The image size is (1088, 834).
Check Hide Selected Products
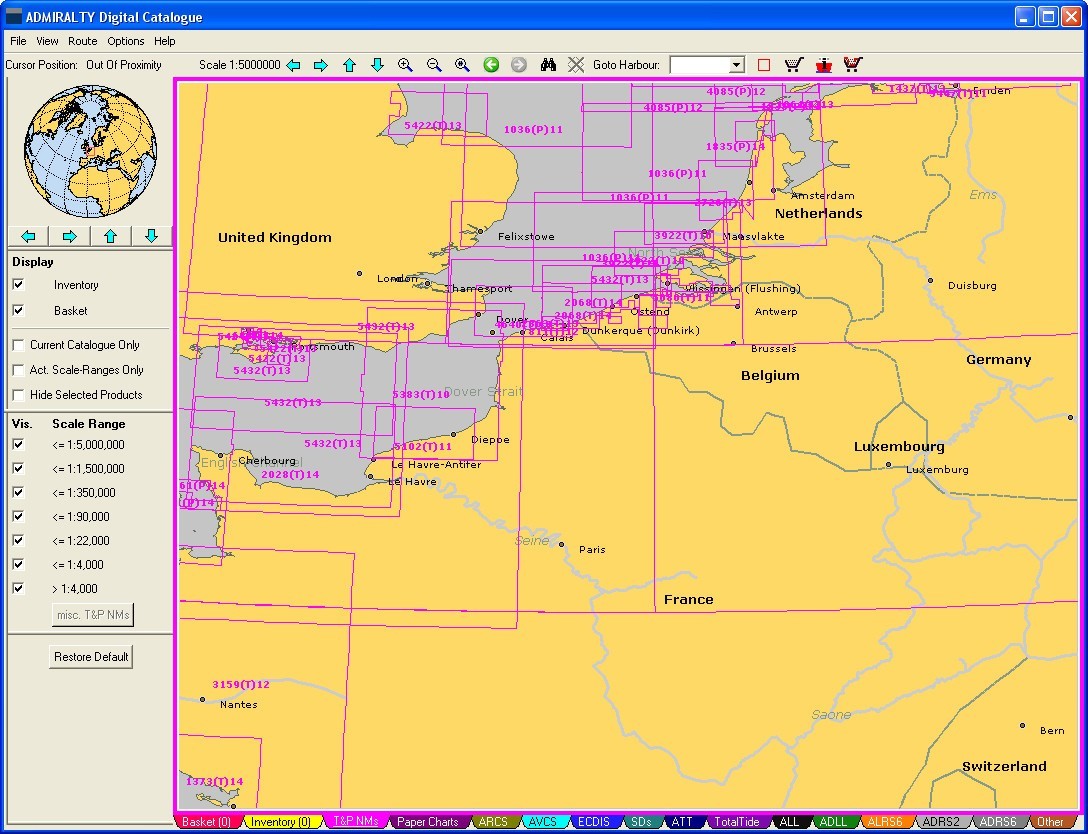(x=19, y=395)
